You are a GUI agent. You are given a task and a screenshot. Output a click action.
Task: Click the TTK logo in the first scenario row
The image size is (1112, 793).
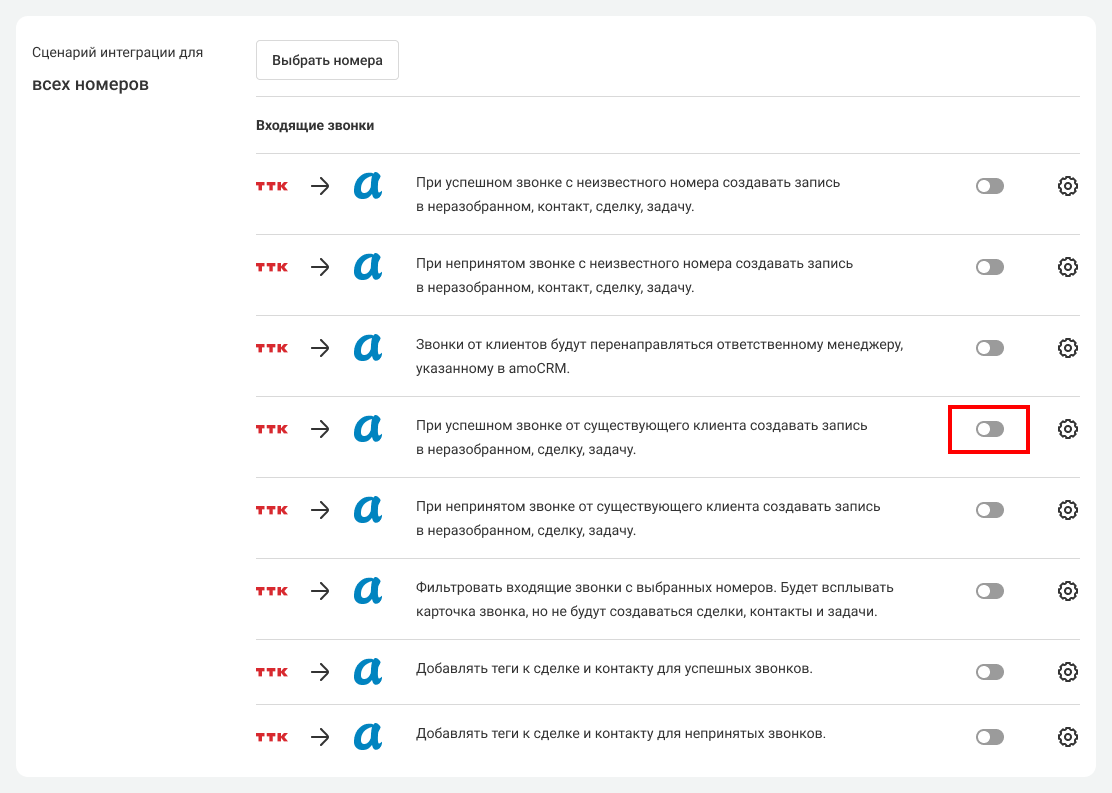(x=272, y=186)
